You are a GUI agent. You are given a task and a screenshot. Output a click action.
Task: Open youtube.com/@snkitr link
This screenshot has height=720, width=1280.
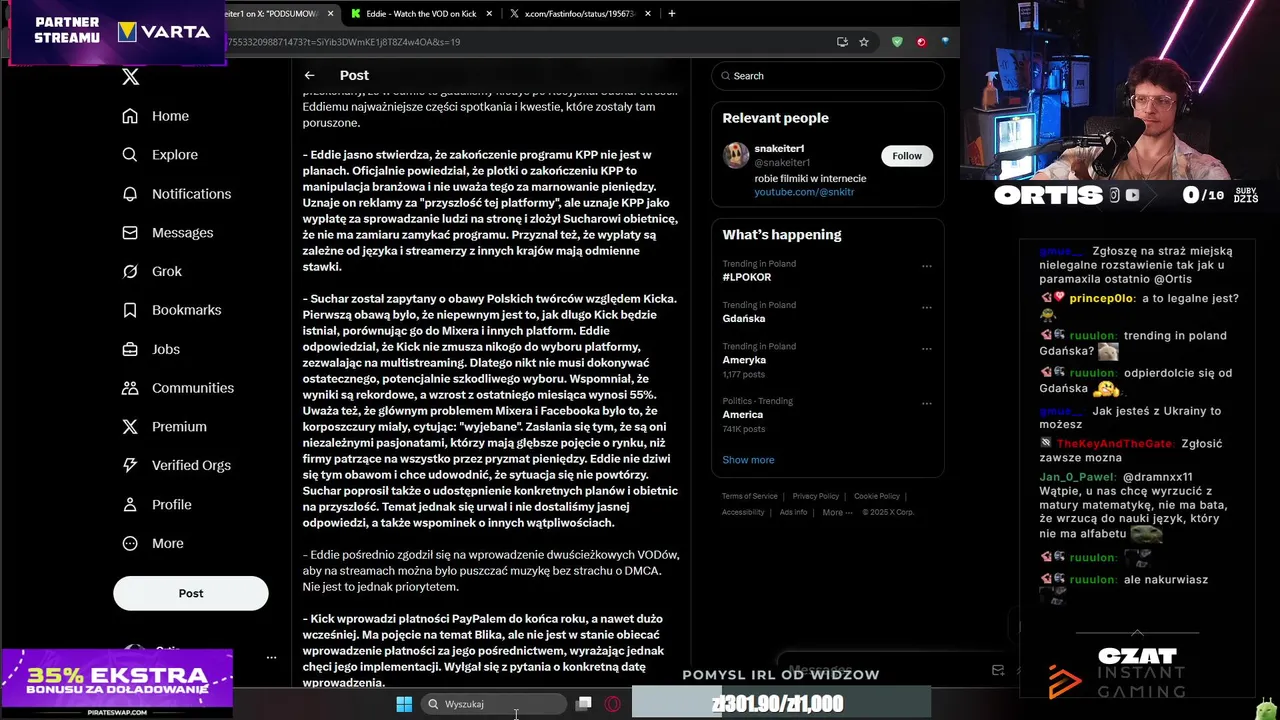coord(804,192)
